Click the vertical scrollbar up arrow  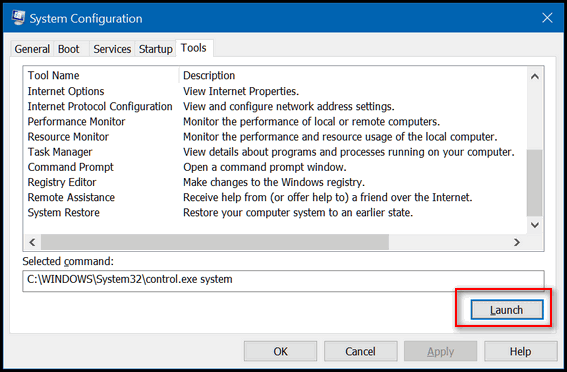pos(535,76)
